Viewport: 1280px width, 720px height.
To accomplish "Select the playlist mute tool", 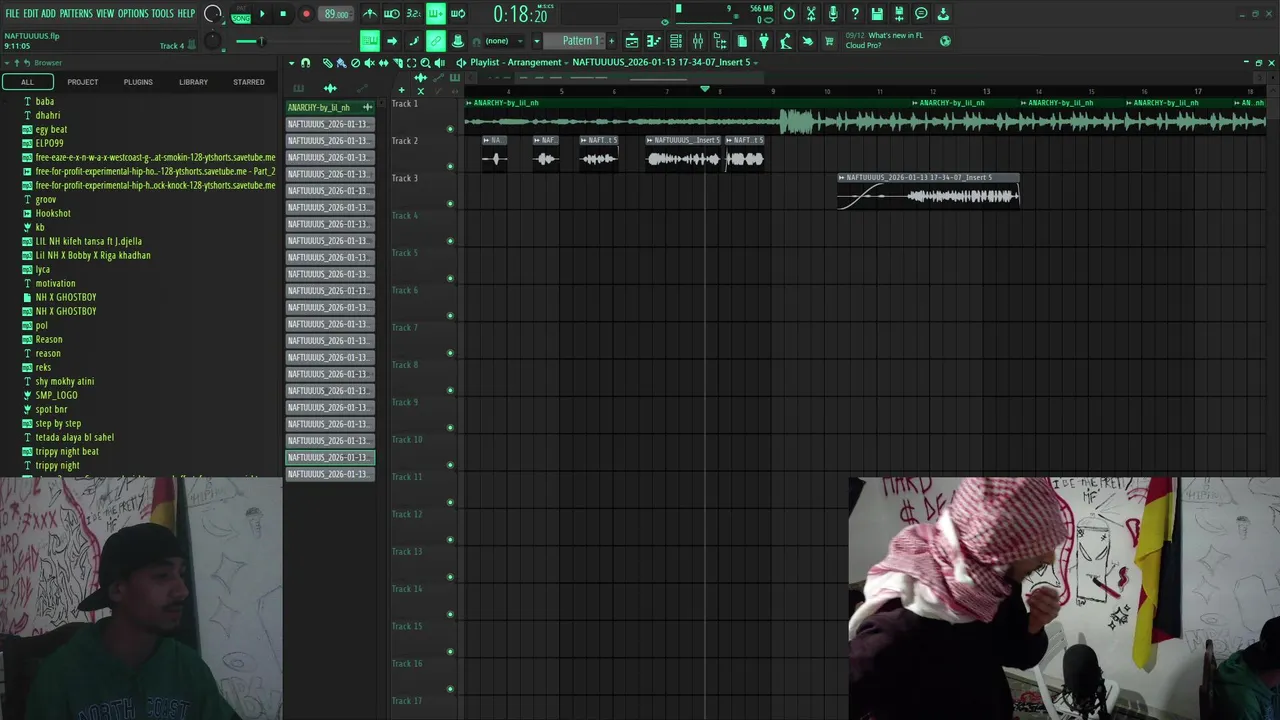I will click(x=369, y=63).
